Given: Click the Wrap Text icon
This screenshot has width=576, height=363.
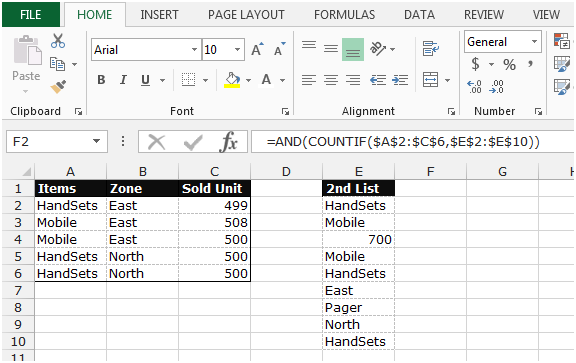Looking at the screenshot, I should click(x=431, y=48).
